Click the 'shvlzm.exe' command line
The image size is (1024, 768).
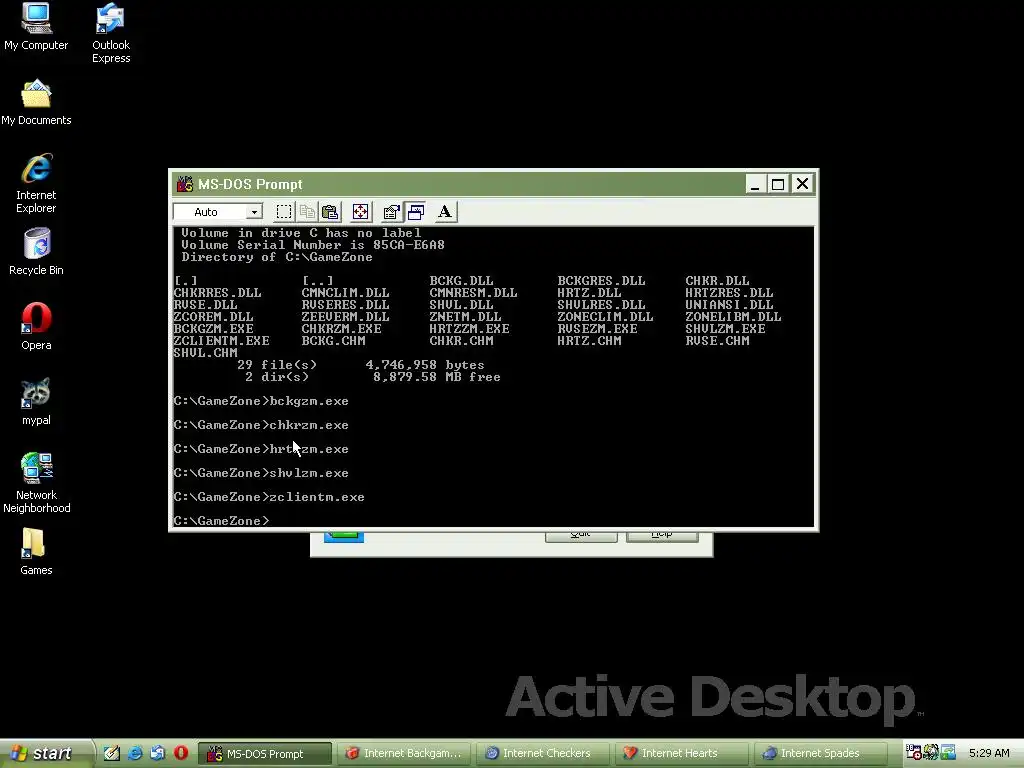pyautogui.click(x=261, y=473)
